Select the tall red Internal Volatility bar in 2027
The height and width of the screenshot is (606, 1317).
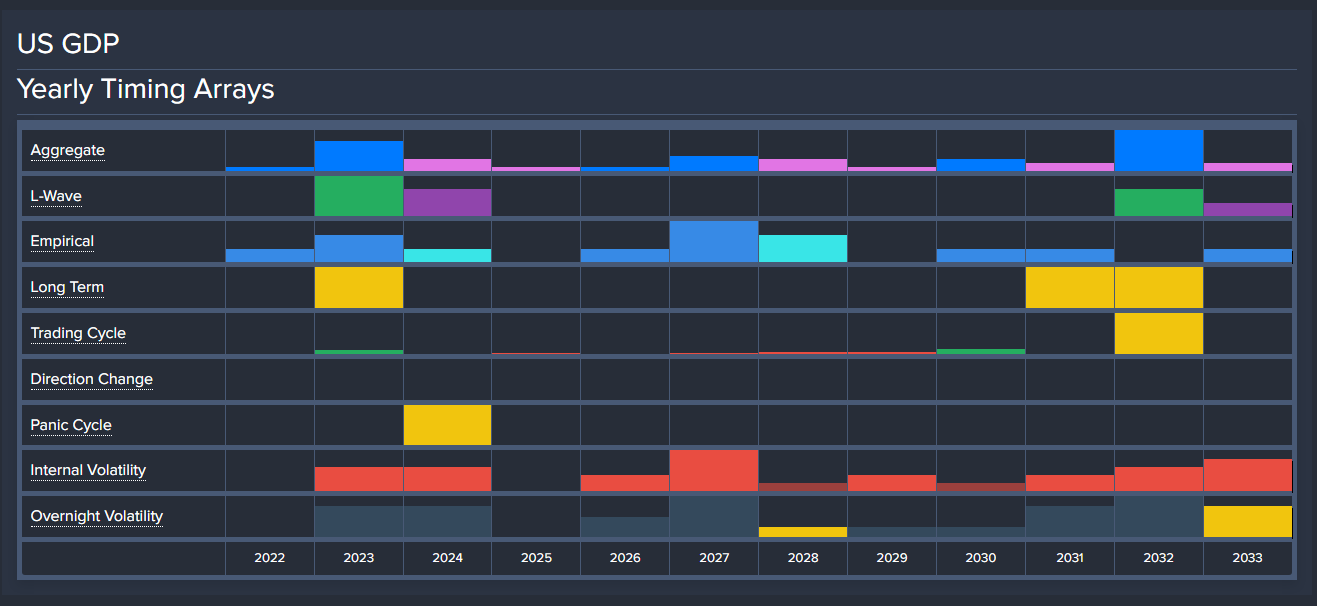click(714, 471)
